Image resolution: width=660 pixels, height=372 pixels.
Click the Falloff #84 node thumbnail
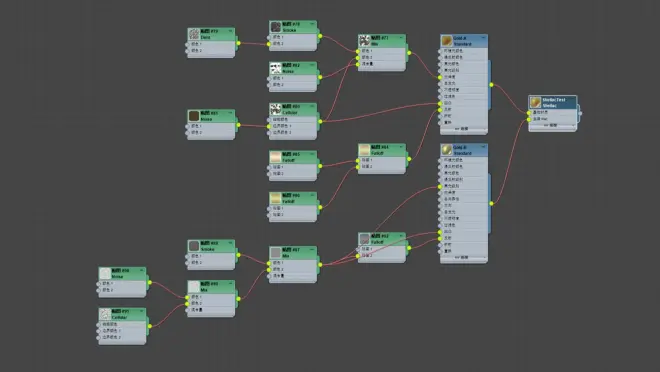pos(365,150)
